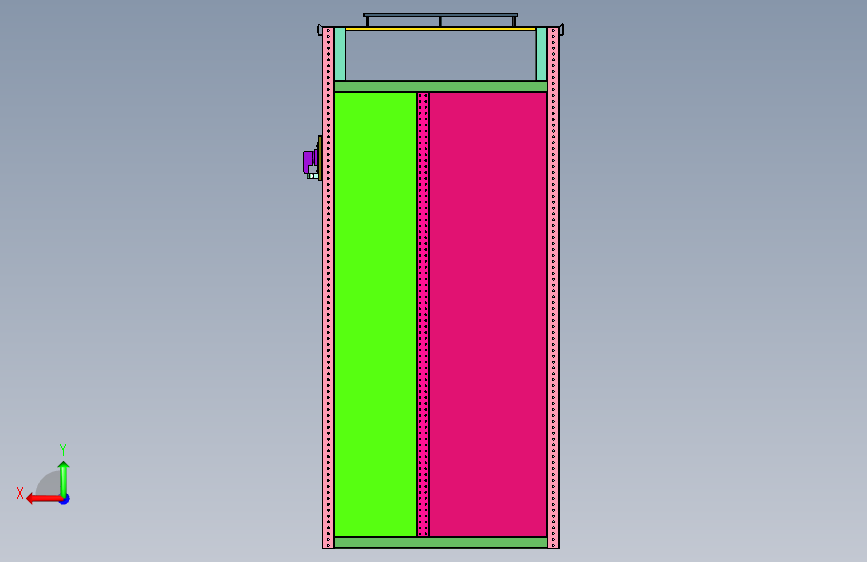Pick the left cyan post at top

point(340,54)
